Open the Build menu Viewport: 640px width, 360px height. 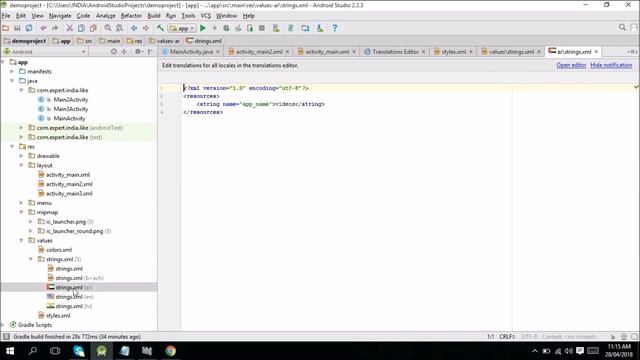point(154,16)
